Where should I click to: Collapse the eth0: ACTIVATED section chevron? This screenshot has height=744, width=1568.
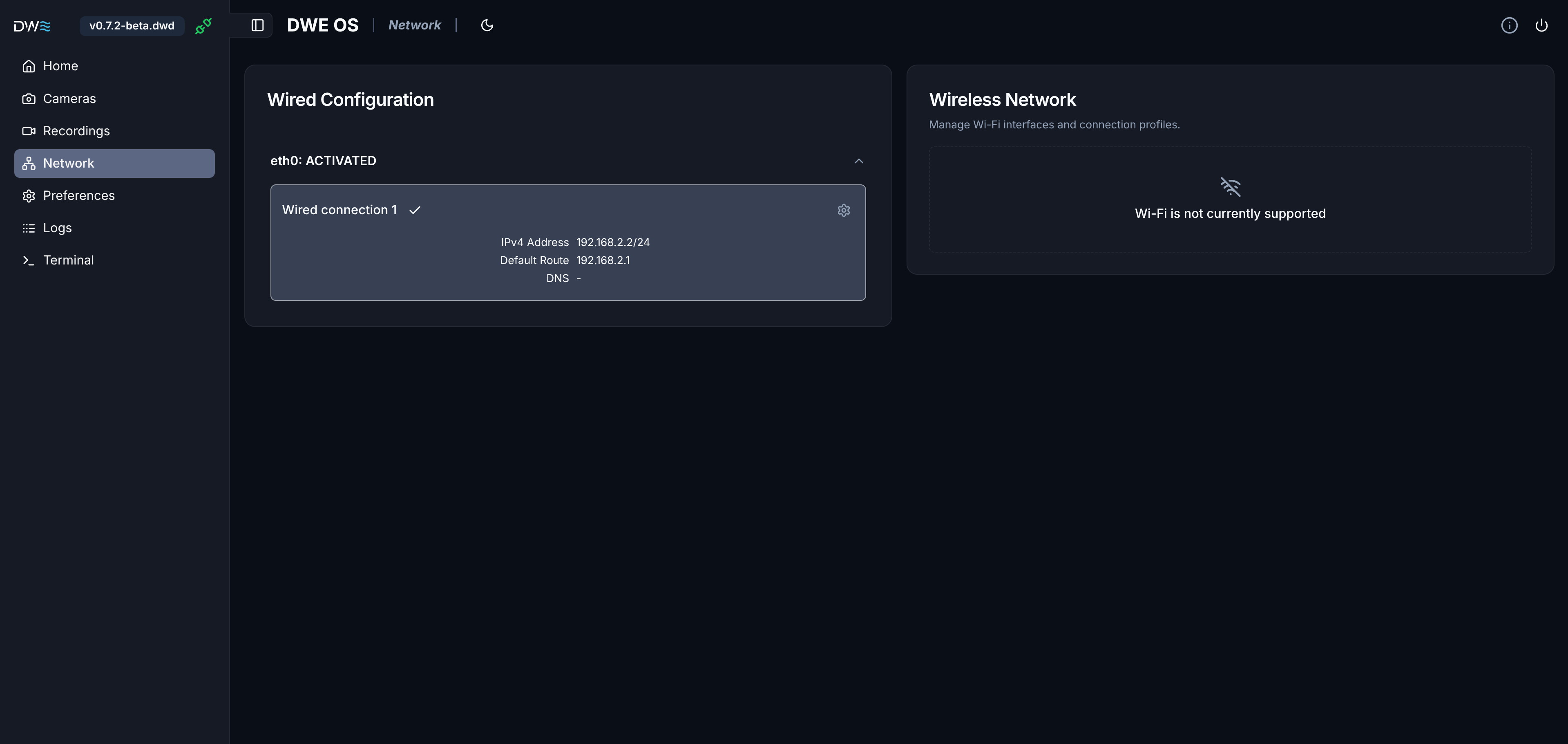[859, 161]
